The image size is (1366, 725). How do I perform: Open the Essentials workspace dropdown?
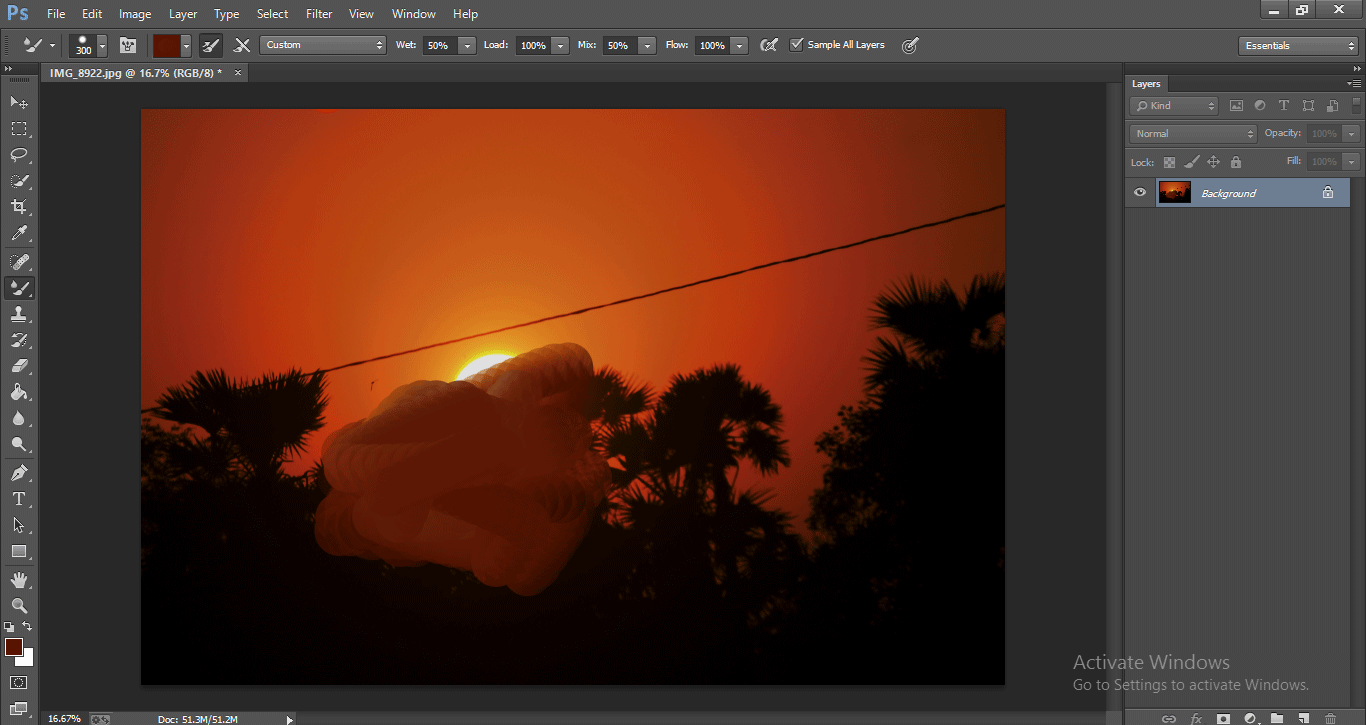[x=1298, y=46]
